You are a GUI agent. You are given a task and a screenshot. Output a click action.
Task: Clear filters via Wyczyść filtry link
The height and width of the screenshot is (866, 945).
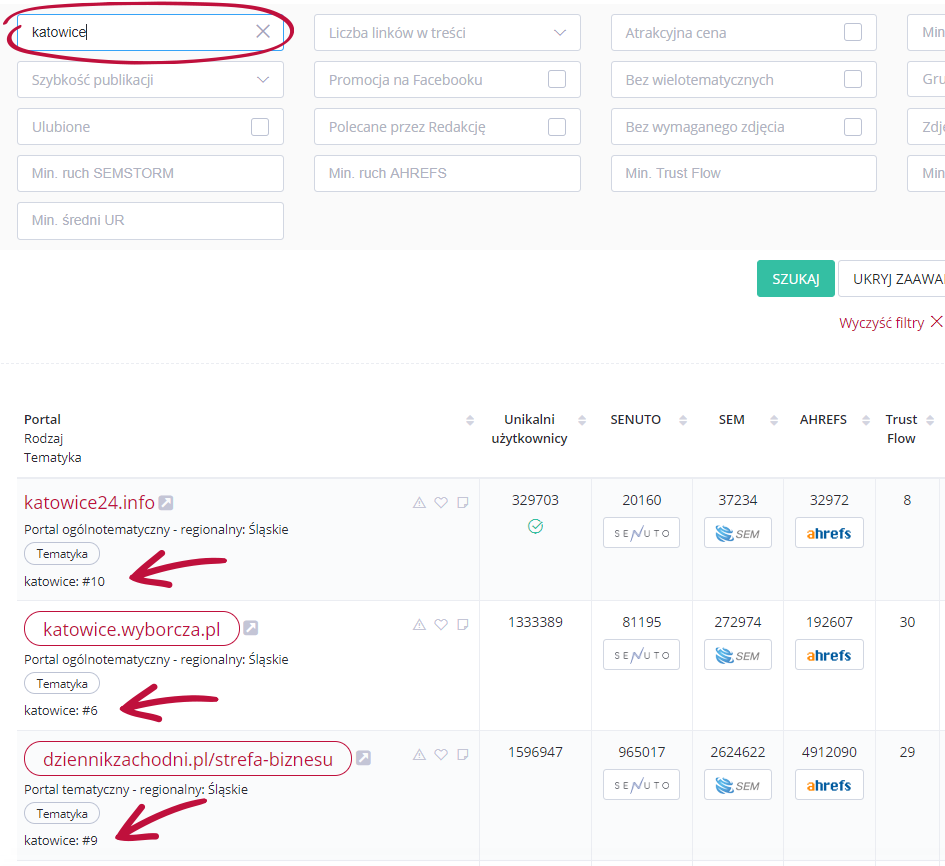click(881, 323)
